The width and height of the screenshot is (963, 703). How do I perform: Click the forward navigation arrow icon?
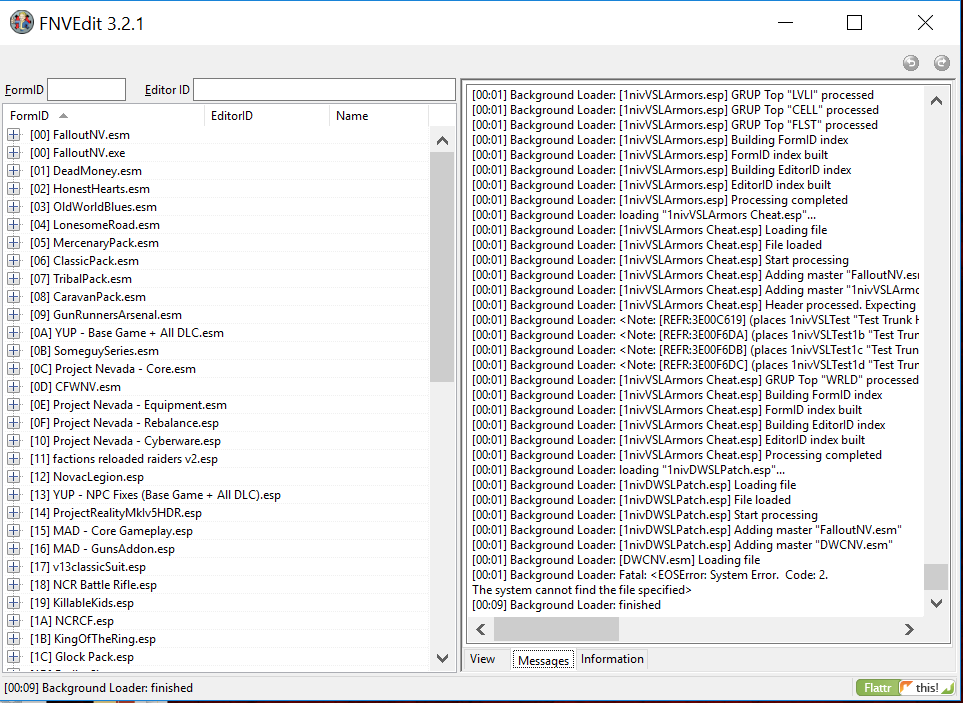point(942,63)
